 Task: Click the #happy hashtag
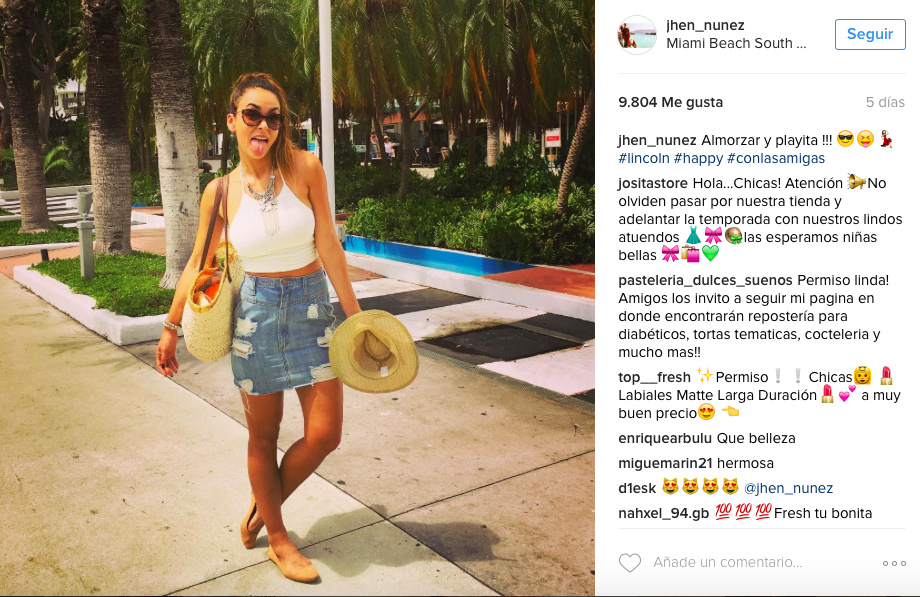[x=698, y=158]
